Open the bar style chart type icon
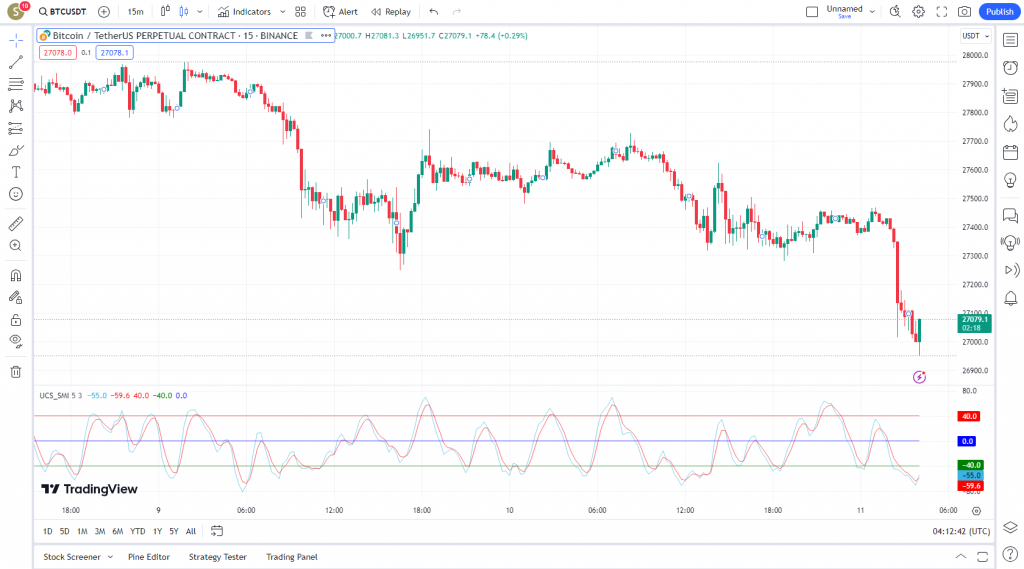This screenshot has height=569, width=1024. click(x=165, y=12)
